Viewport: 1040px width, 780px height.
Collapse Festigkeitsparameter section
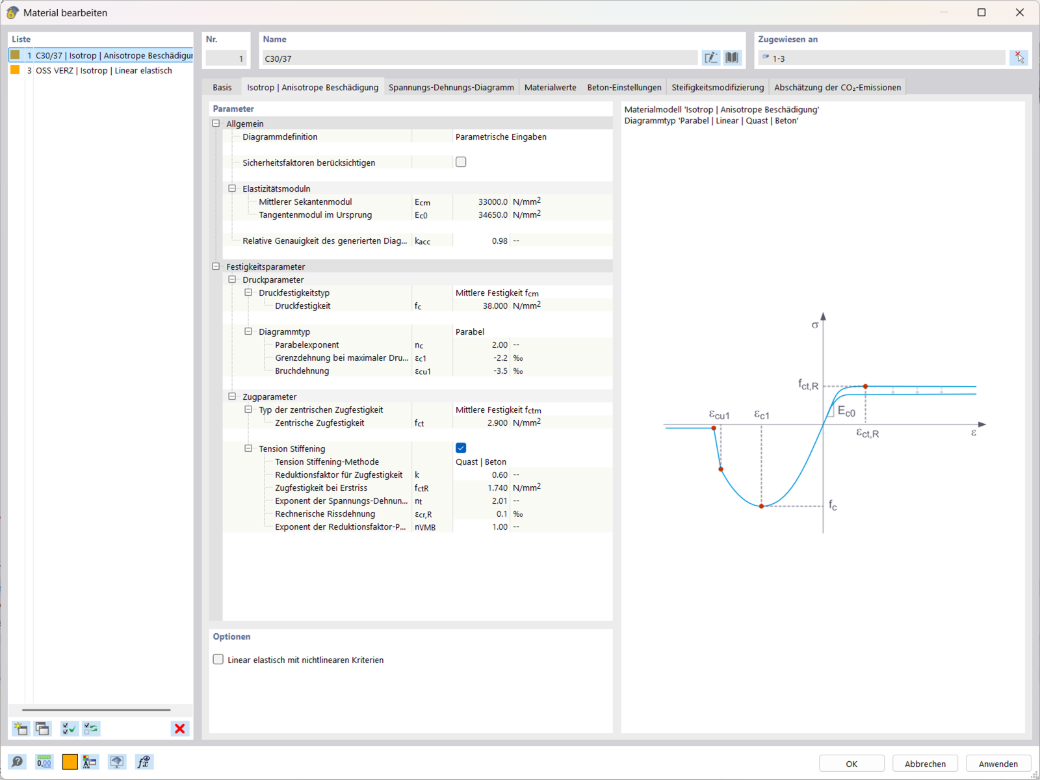216,267
